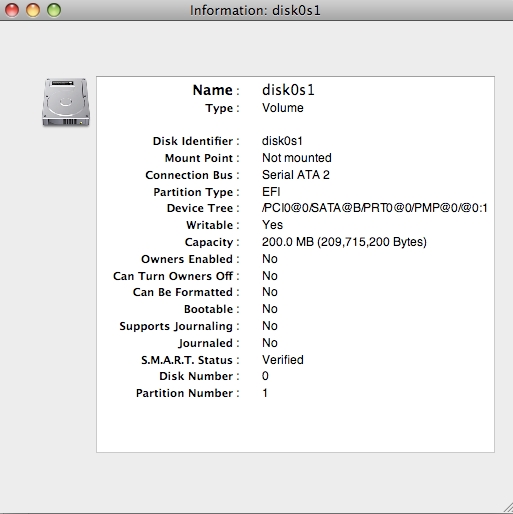513x514 pixels.
Task: Close the Information window with red button
Action: (x=12, y=10)
